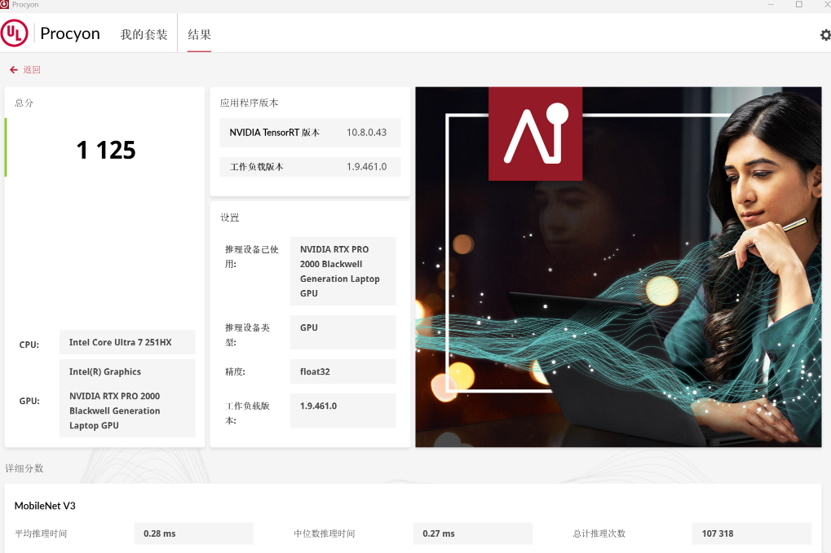The image size is (831, 553).
Task: Open the settings gear icon
Action: pyautogui.click(x=825, y=35)
